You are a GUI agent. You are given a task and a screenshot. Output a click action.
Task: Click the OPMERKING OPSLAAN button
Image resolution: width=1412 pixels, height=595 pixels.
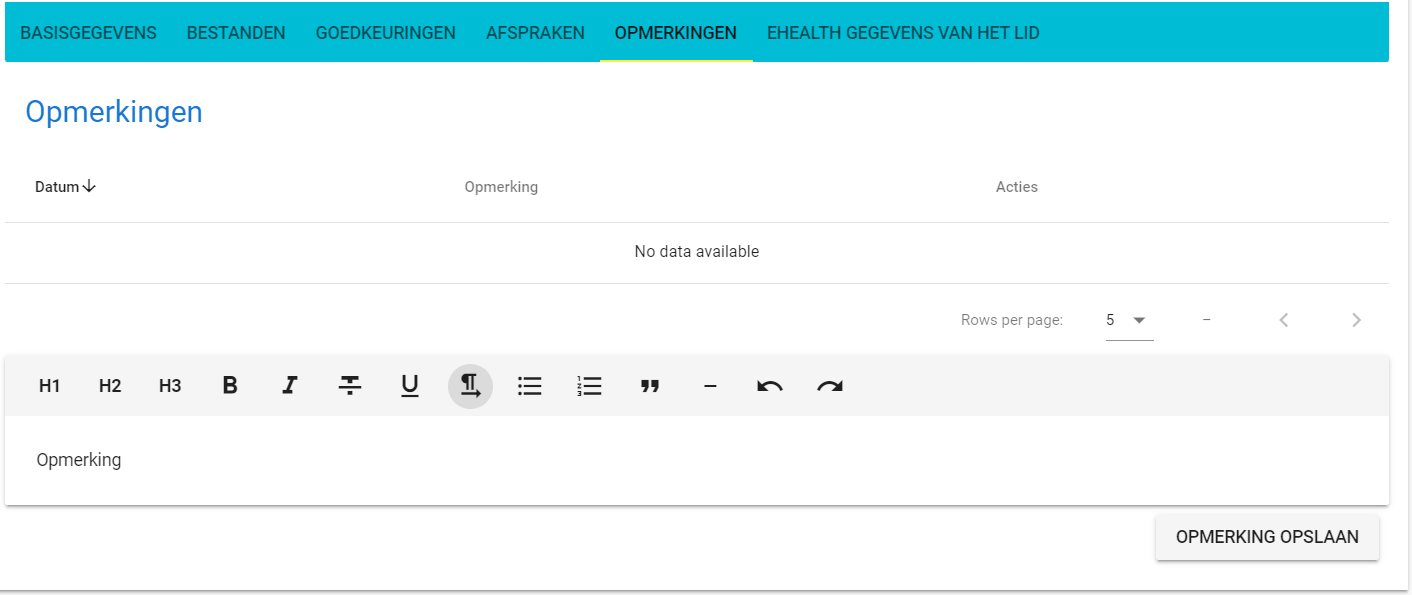coord(1267,536)
